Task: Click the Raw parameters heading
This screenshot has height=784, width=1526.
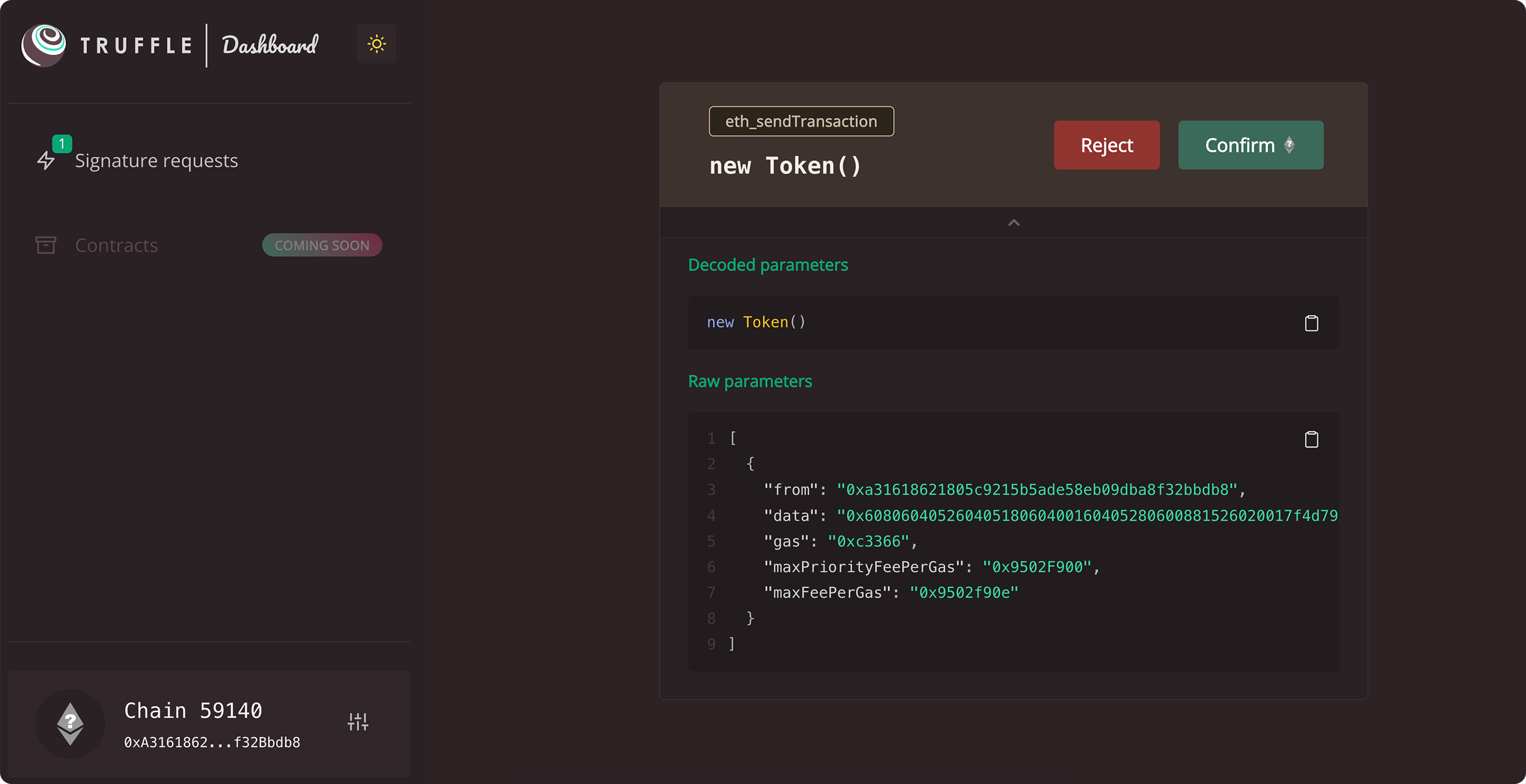Action: tap(750, 381)
